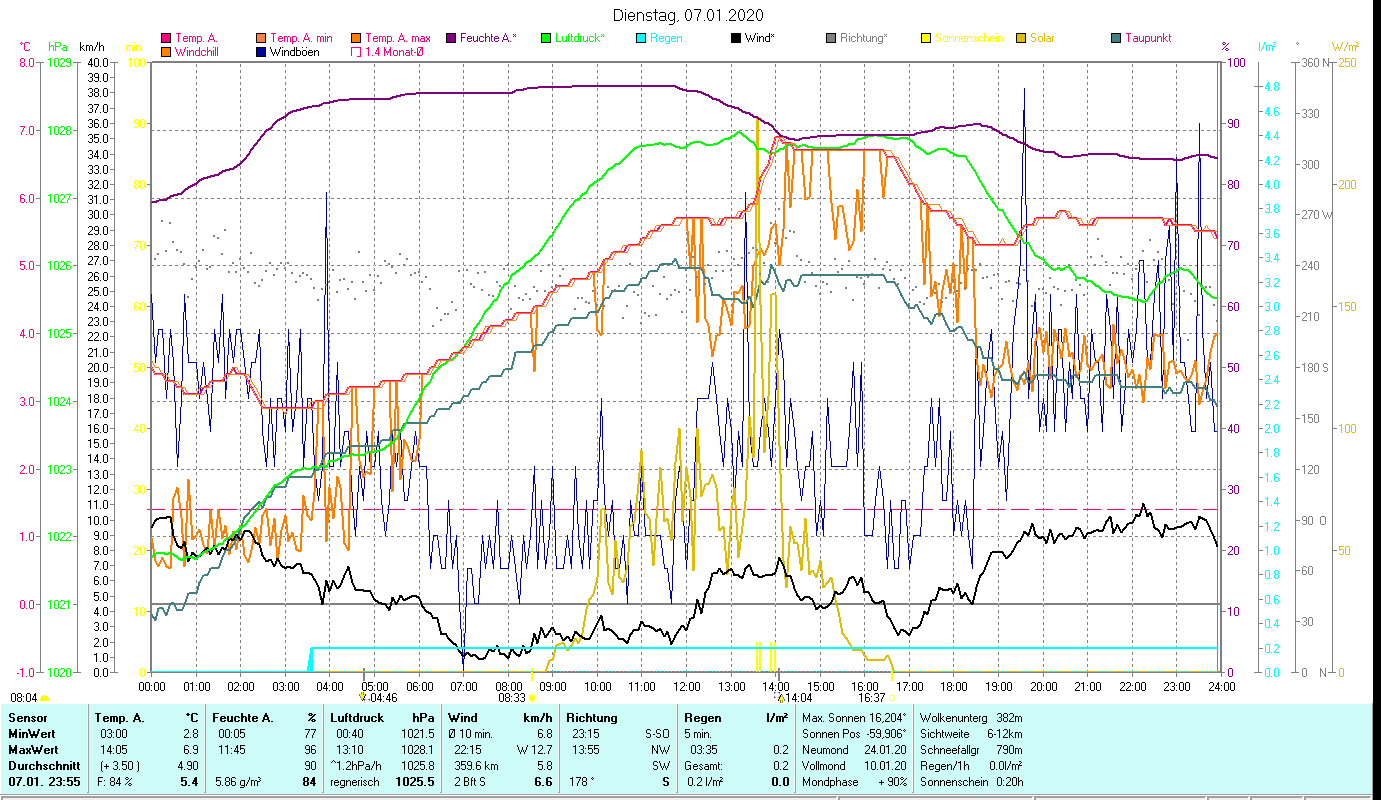
Task: Click the 08:33 sunrise marker
Action: pos(514,698)
